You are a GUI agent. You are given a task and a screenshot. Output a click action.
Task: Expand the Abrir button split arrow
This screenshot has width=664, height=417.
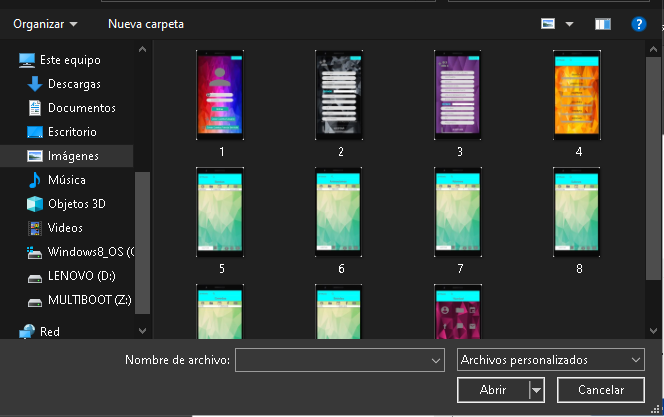coord(537,390)
